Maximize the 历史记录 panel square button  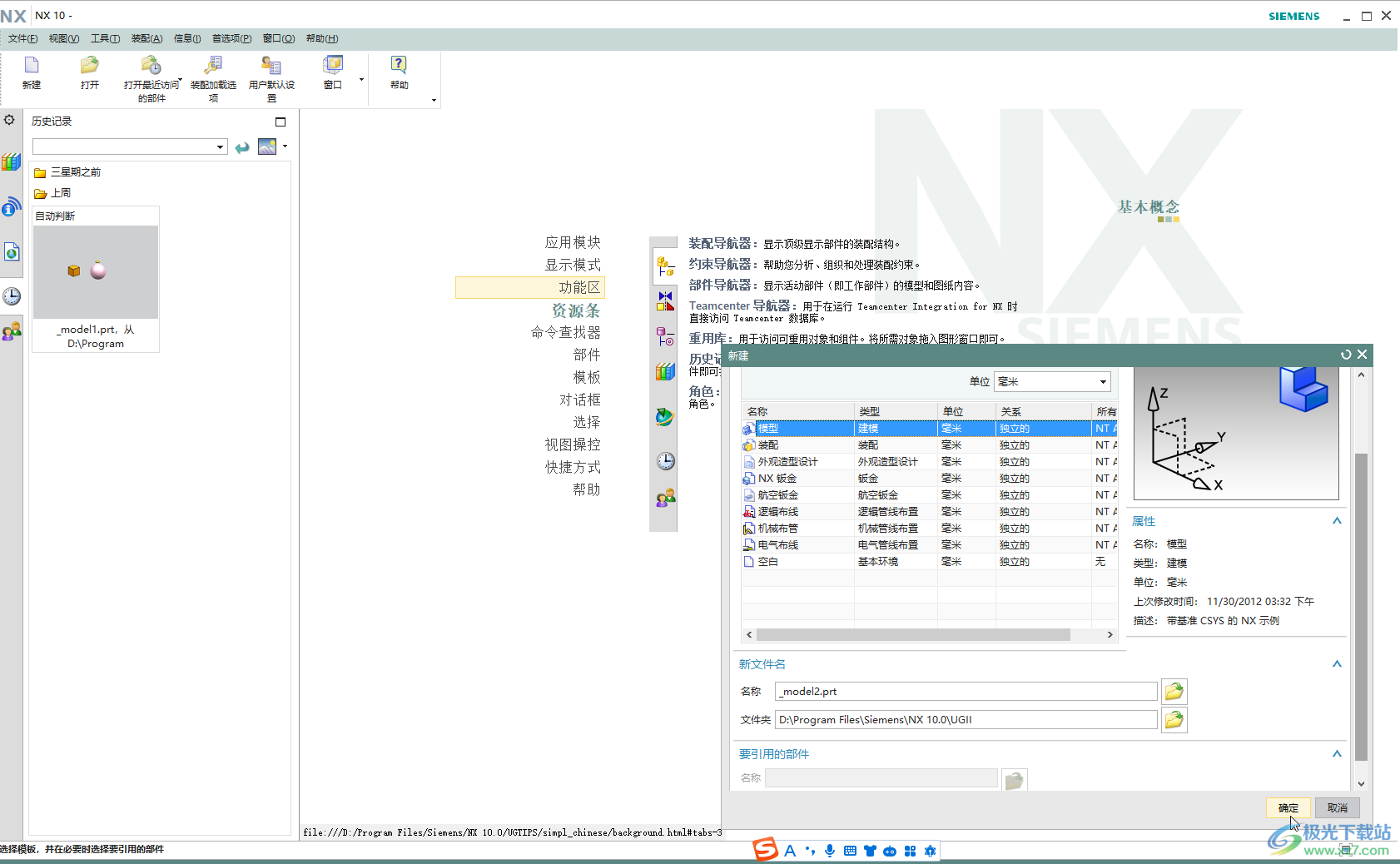[280, 122]
